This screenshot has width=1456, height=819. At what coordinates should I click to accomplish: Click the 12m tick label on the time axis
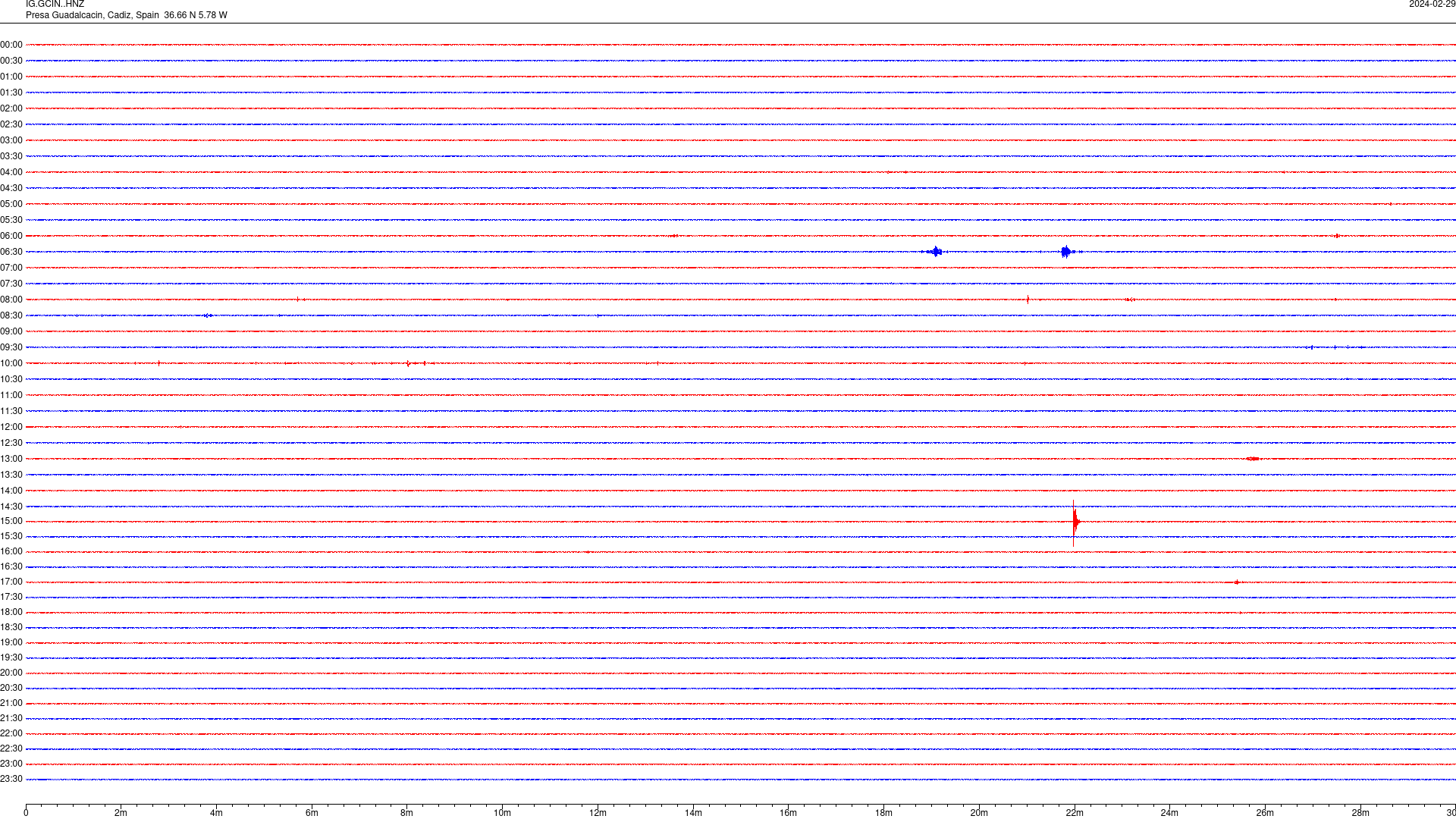click(x=598, y=813)
